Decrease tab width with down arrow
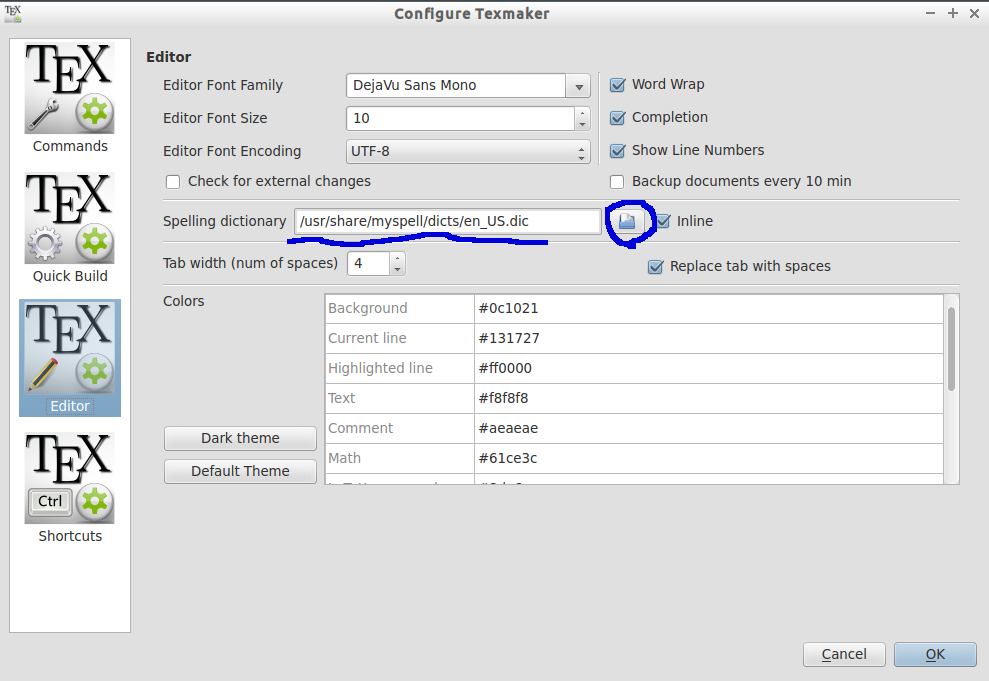 pos(397,269)
